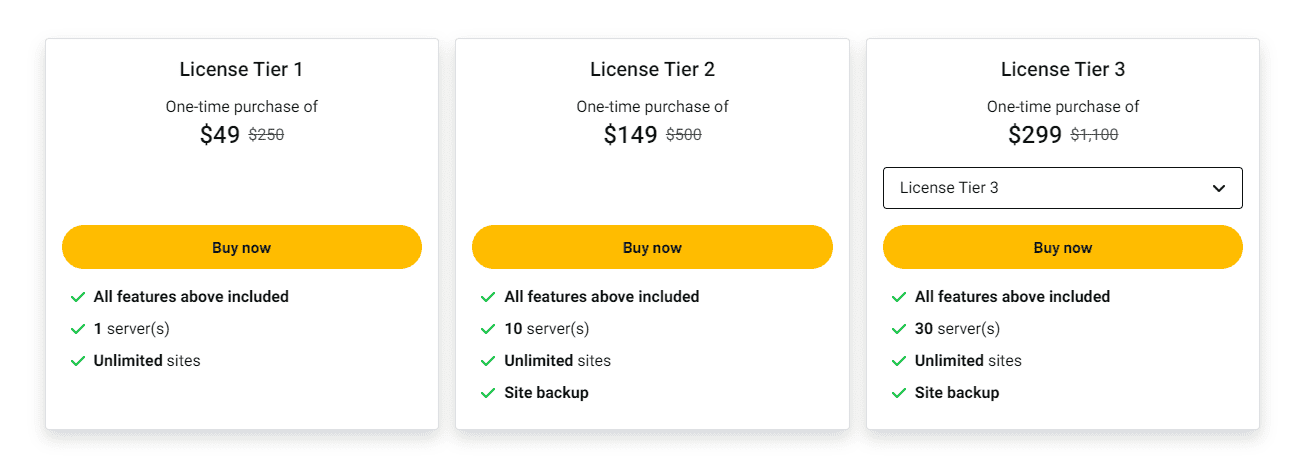Click the strikethrough $1,100 price
The height and width of the screenshot is (475, 1310).
coord(1094,135)
